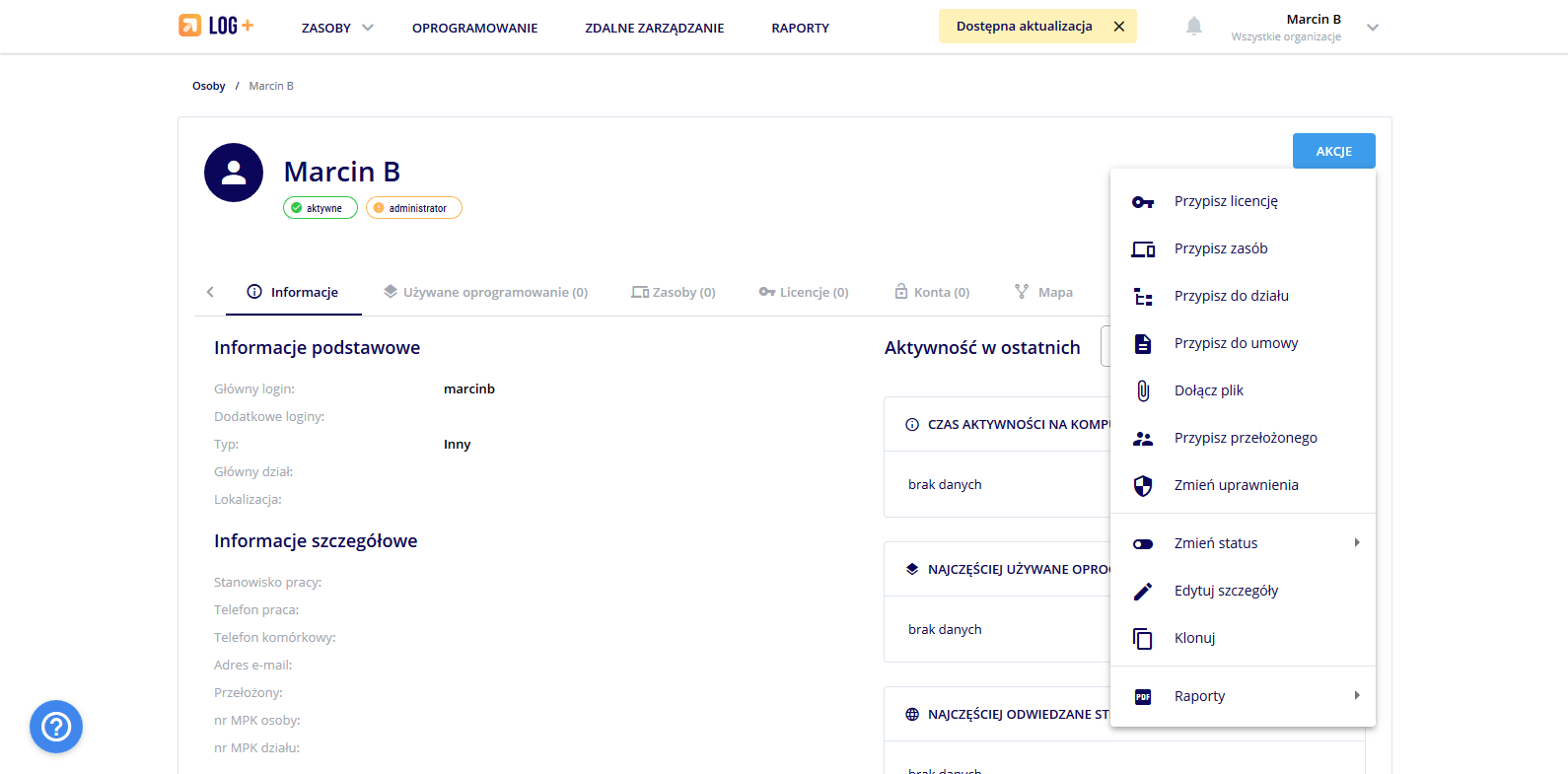Select Przypisz do działu menu entry
This screenshot has height=774, width=1568.
point(1231,296)
